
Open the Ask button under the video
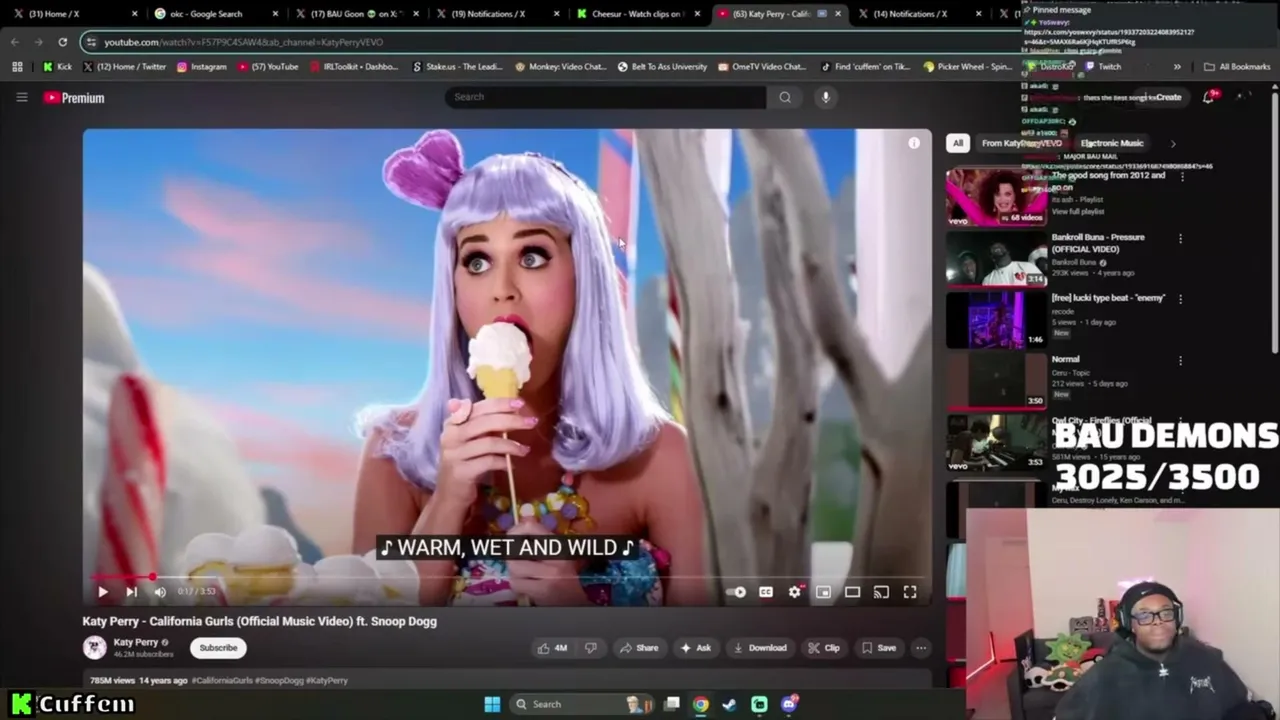click(x=695, y=648)
